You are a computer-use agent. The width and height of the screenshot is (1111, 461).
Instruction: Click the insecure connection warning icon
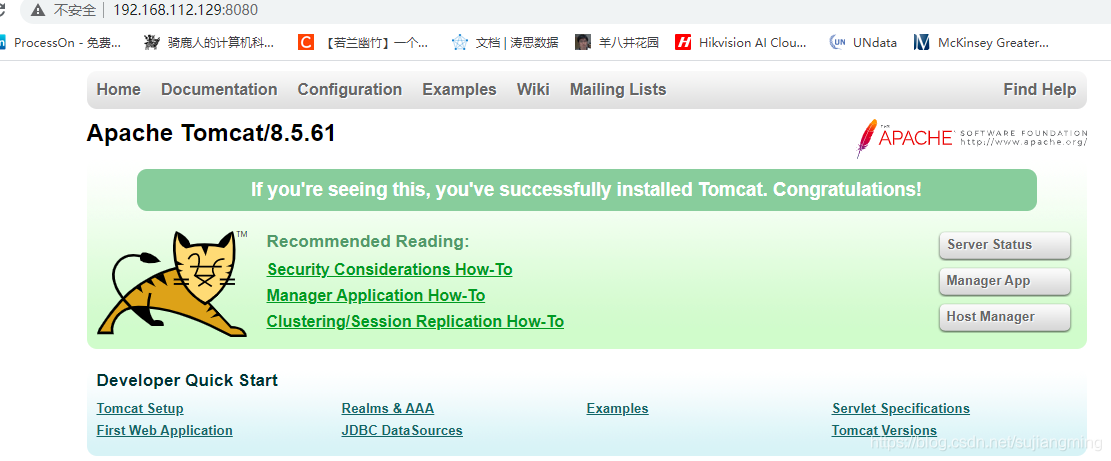click(x=38, y=10)
